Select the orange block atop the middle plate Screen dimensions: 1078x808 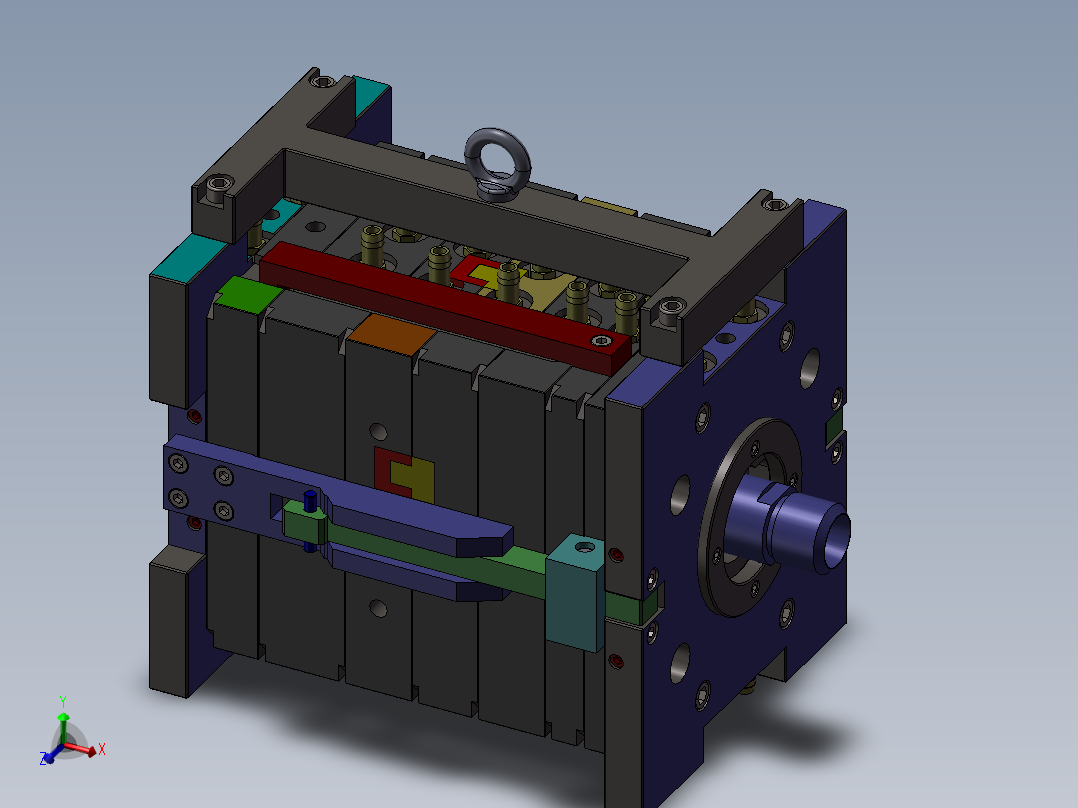[x=390, y=334]
